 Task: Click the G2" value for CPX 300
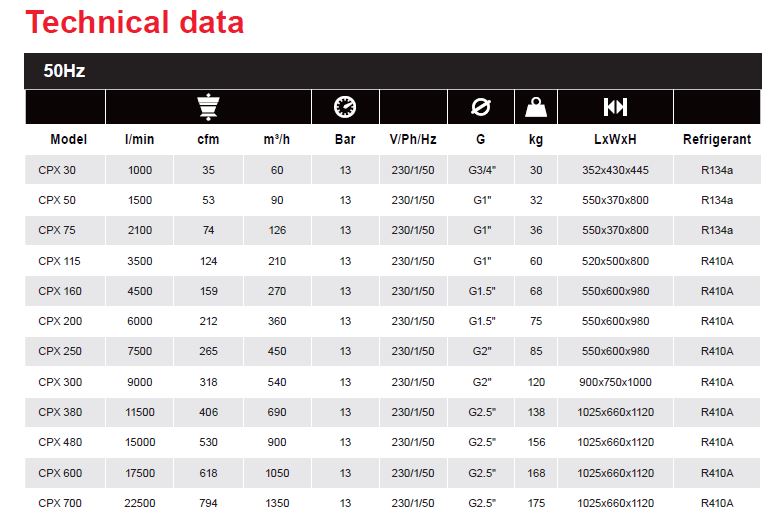482,382
